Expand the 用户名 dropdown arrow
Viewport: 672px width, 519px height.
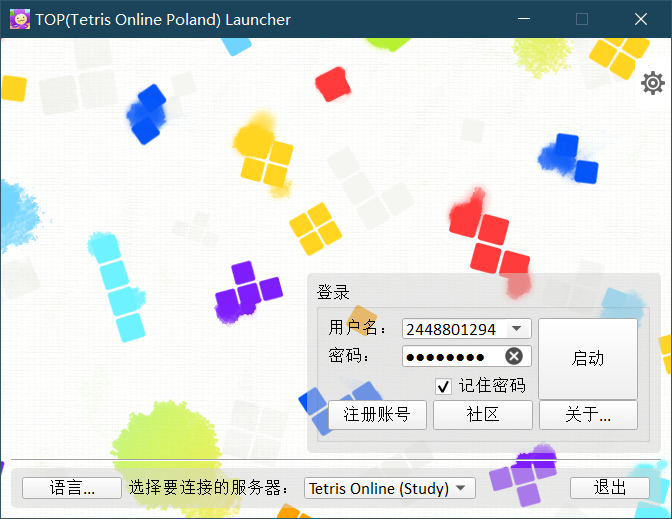[x=516, y=329]
